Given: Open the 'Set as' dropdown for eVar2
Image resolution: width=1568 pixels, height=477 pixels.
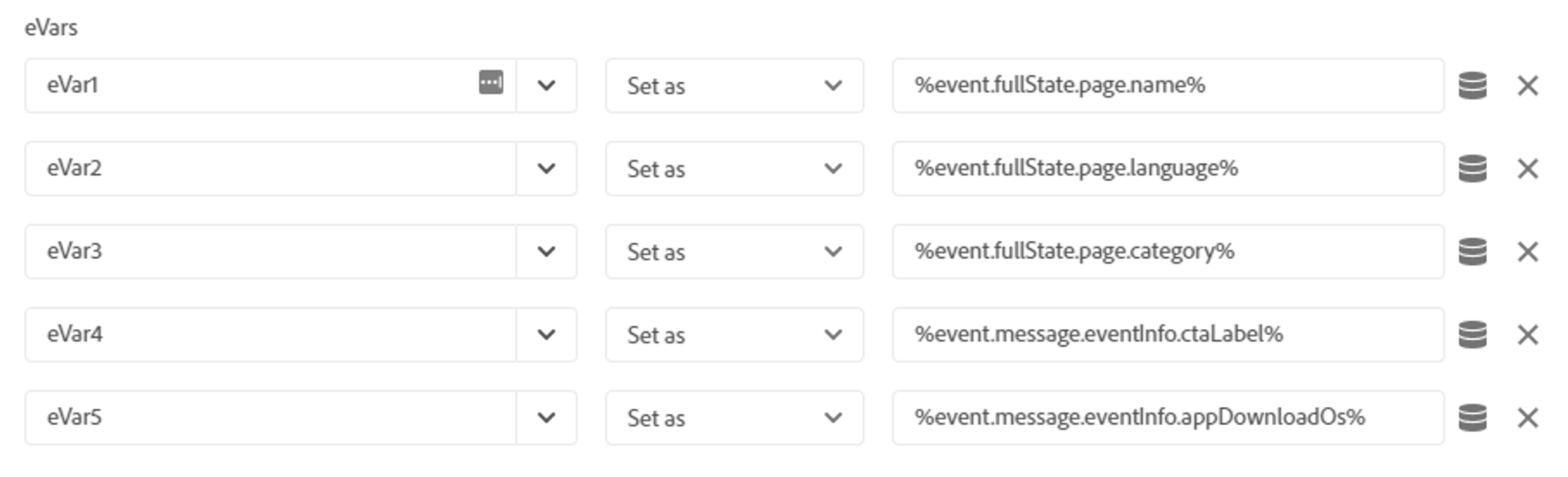Looking at the screenshot, I should 734,168.
